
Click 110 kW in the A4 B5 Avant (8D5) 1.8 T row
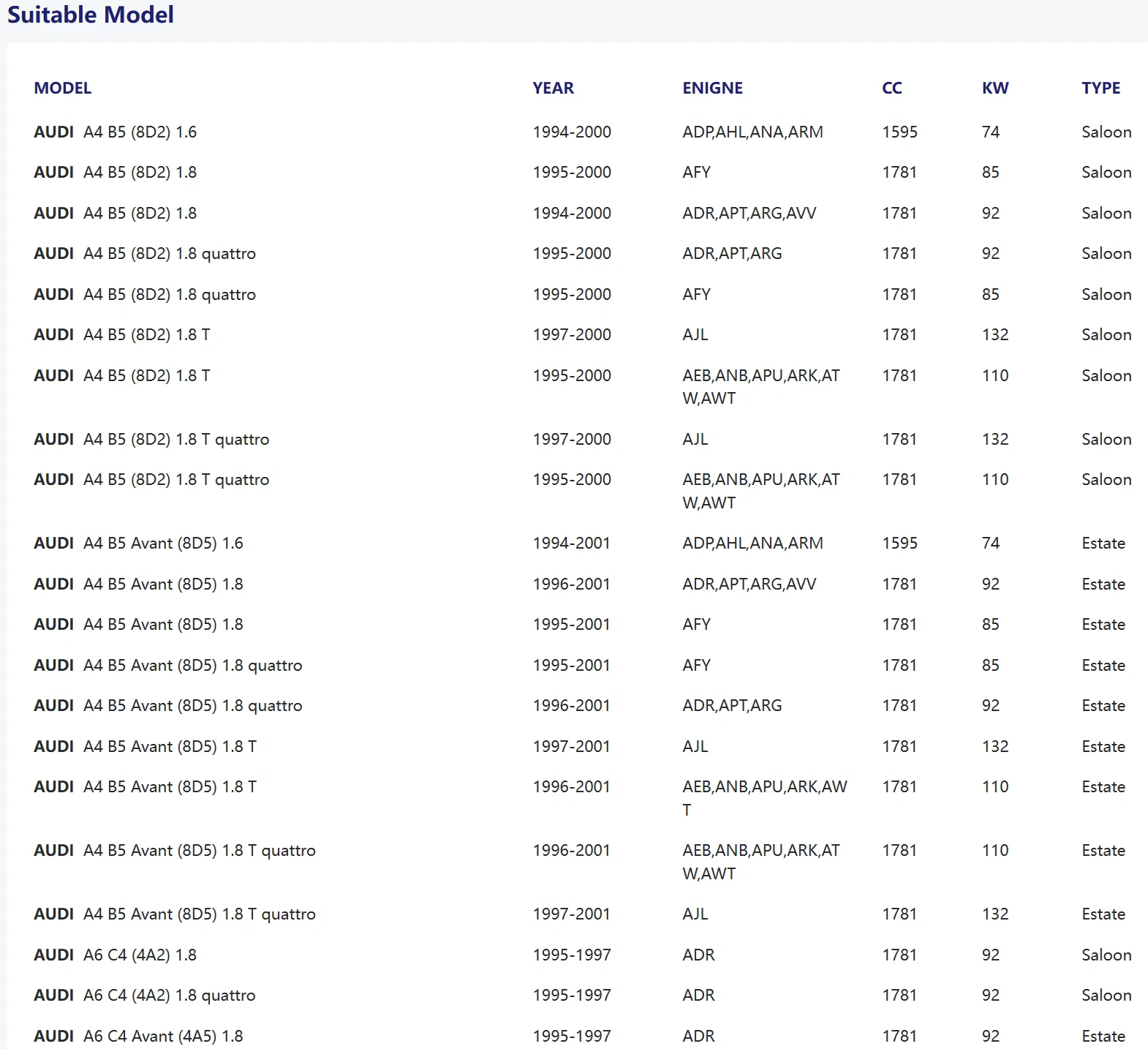pyautogui.click(x=995, y=787)
